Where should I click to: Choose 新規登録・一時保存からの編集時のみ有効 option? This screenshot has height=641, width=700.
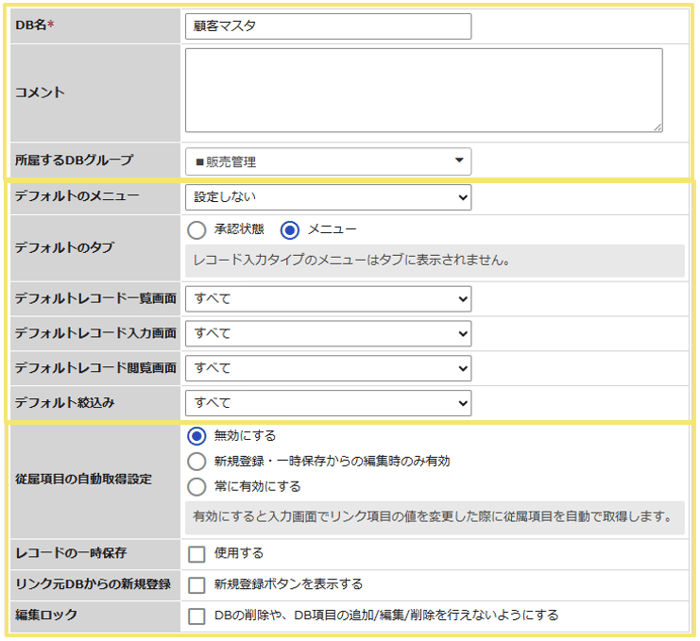pyautogui.click(x=196, y=462)
